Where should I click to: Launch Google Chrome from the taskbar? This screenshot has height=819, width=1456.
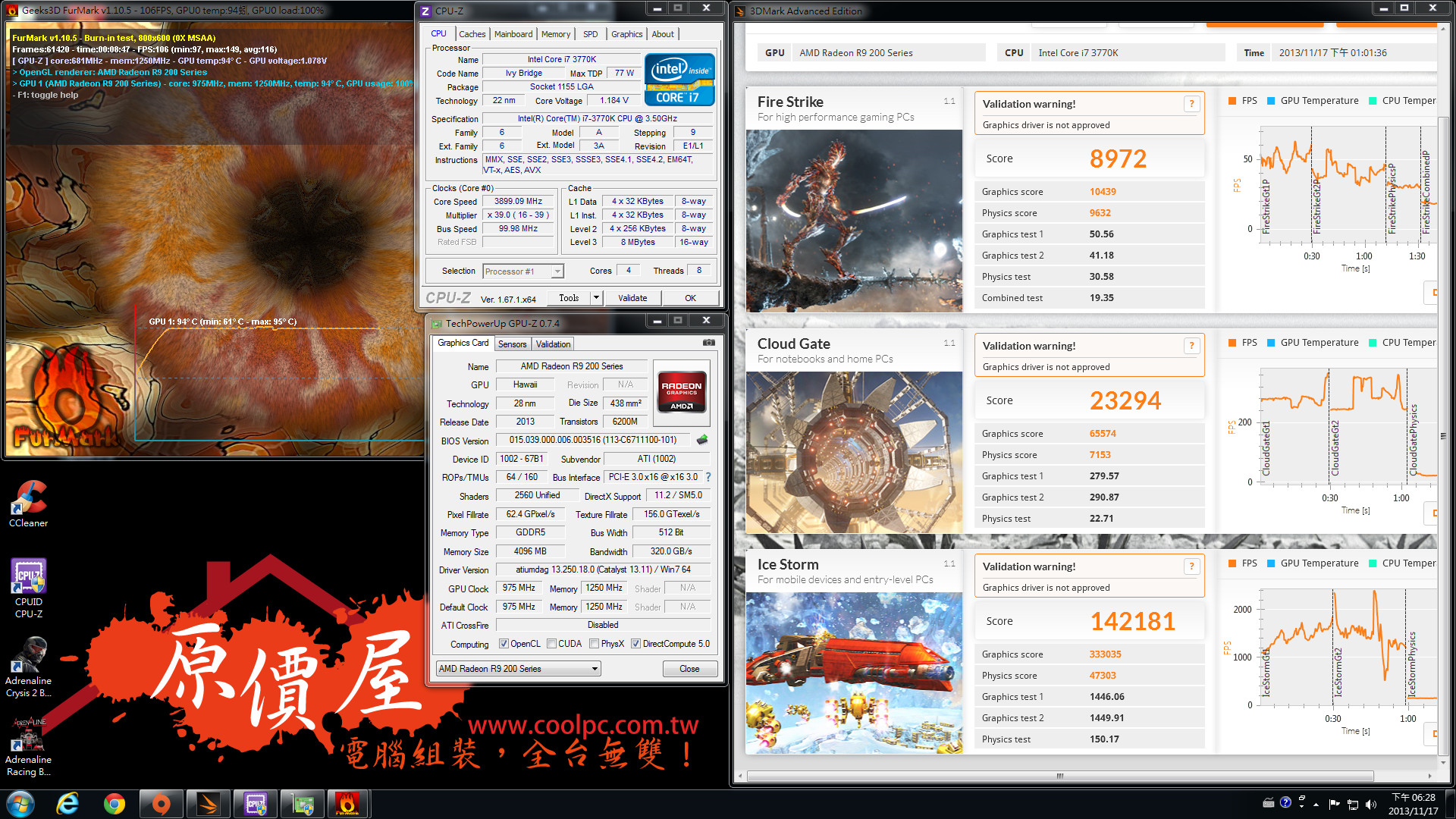point(115,804)
